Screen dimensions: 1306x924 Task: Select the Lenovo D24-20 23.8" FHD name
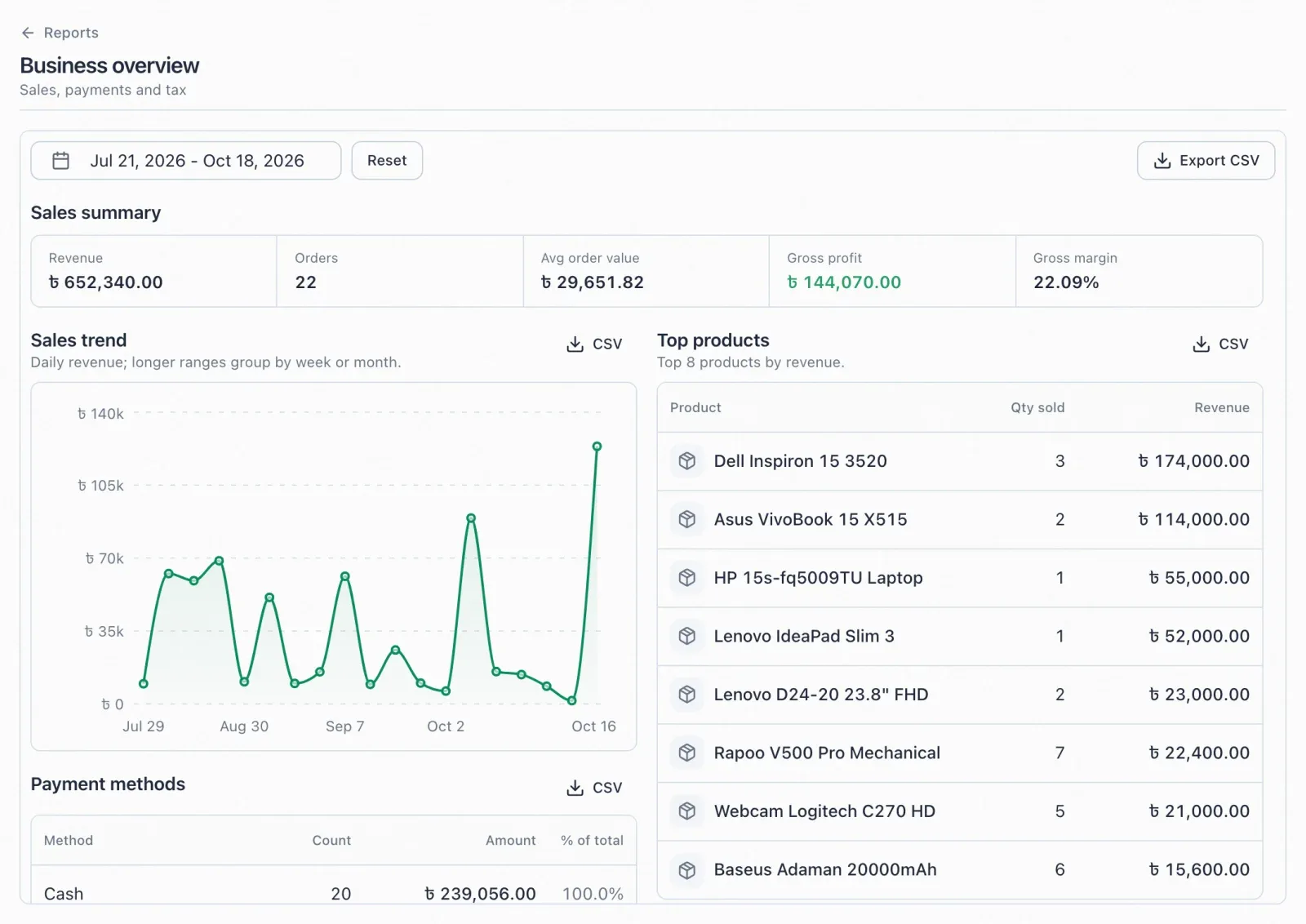pos(821,695)
